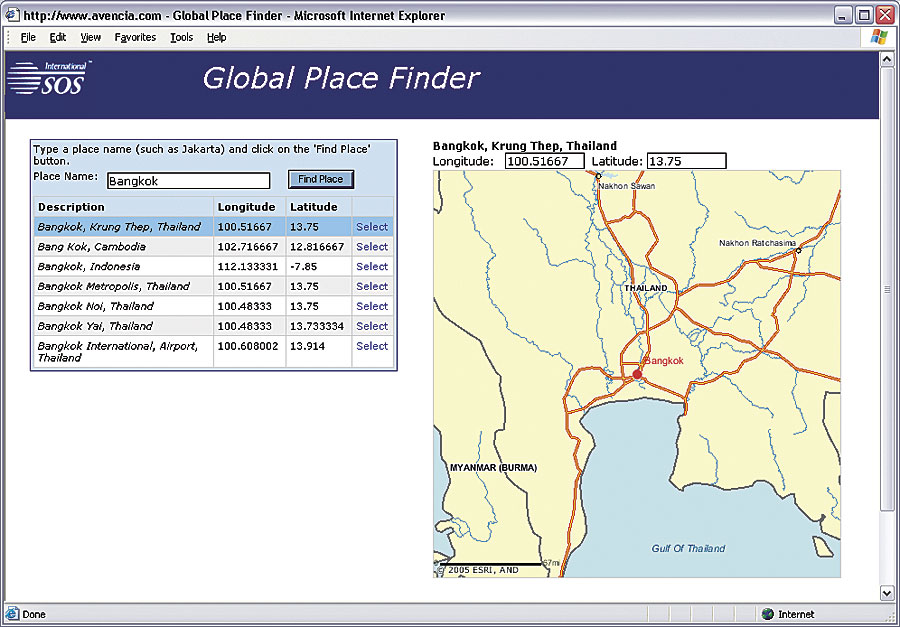This screenshot has width=900, height=627.
Task: Click the THAILAND country label on map
Action: pos(646,288)
